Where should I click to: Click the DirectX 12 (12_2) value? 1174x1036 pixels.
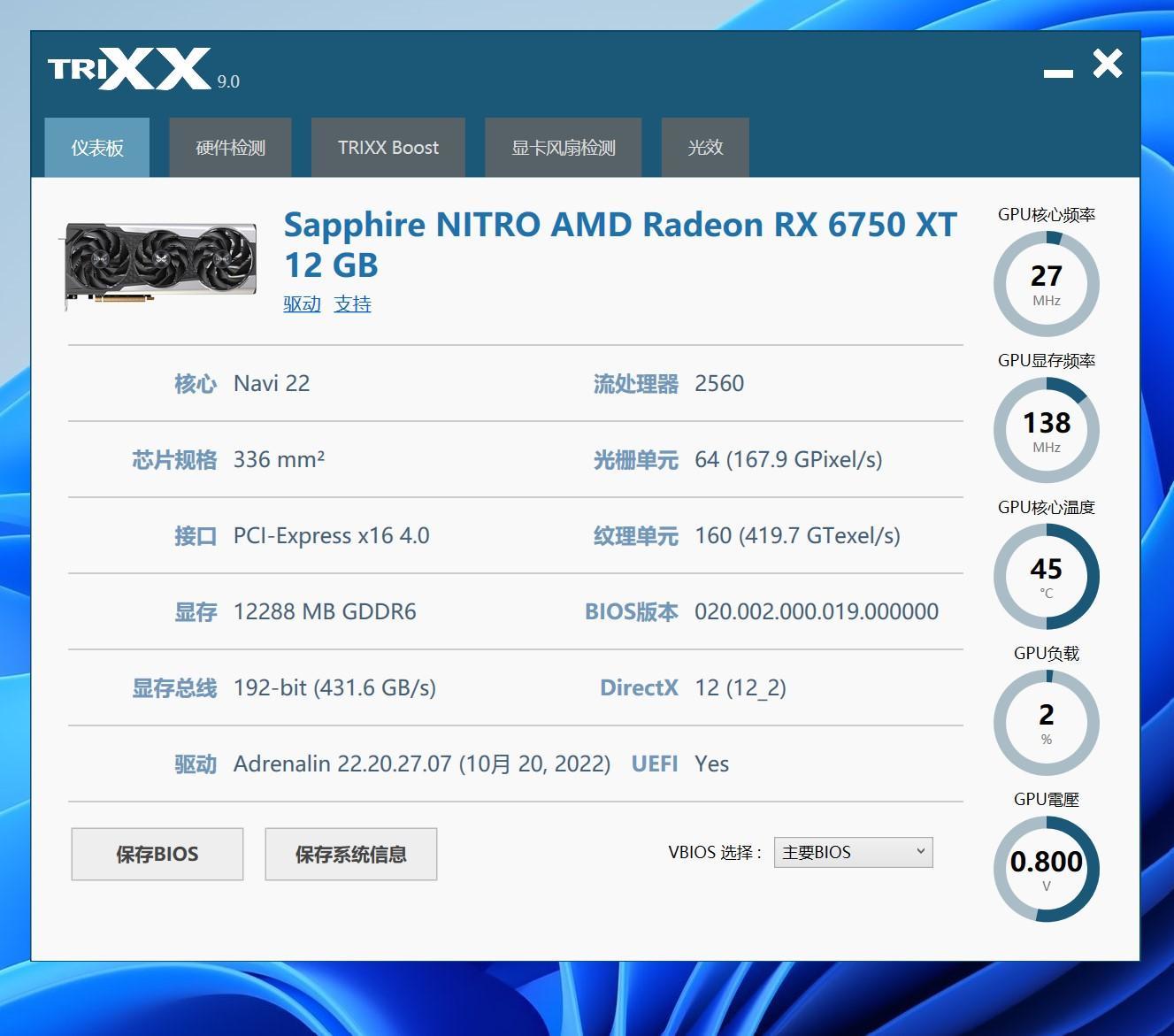point(740,687)
